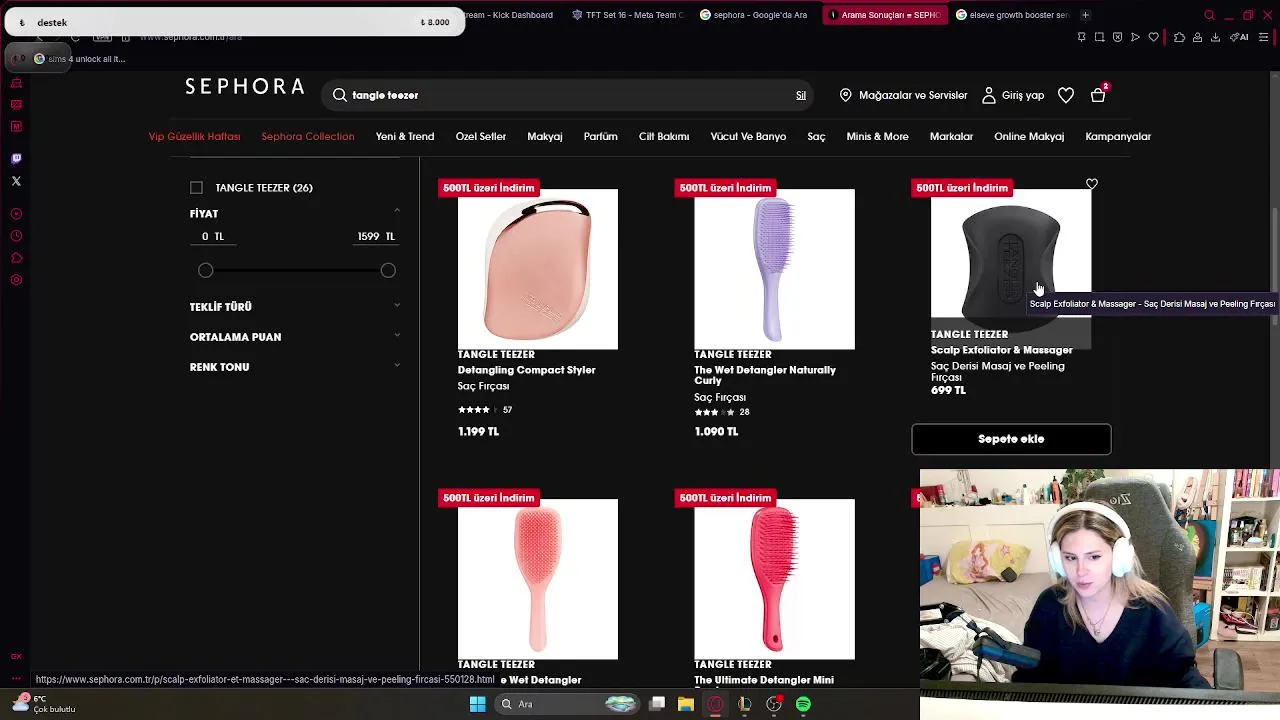Click the minimum price field showing 0 TL

(212, 236)
